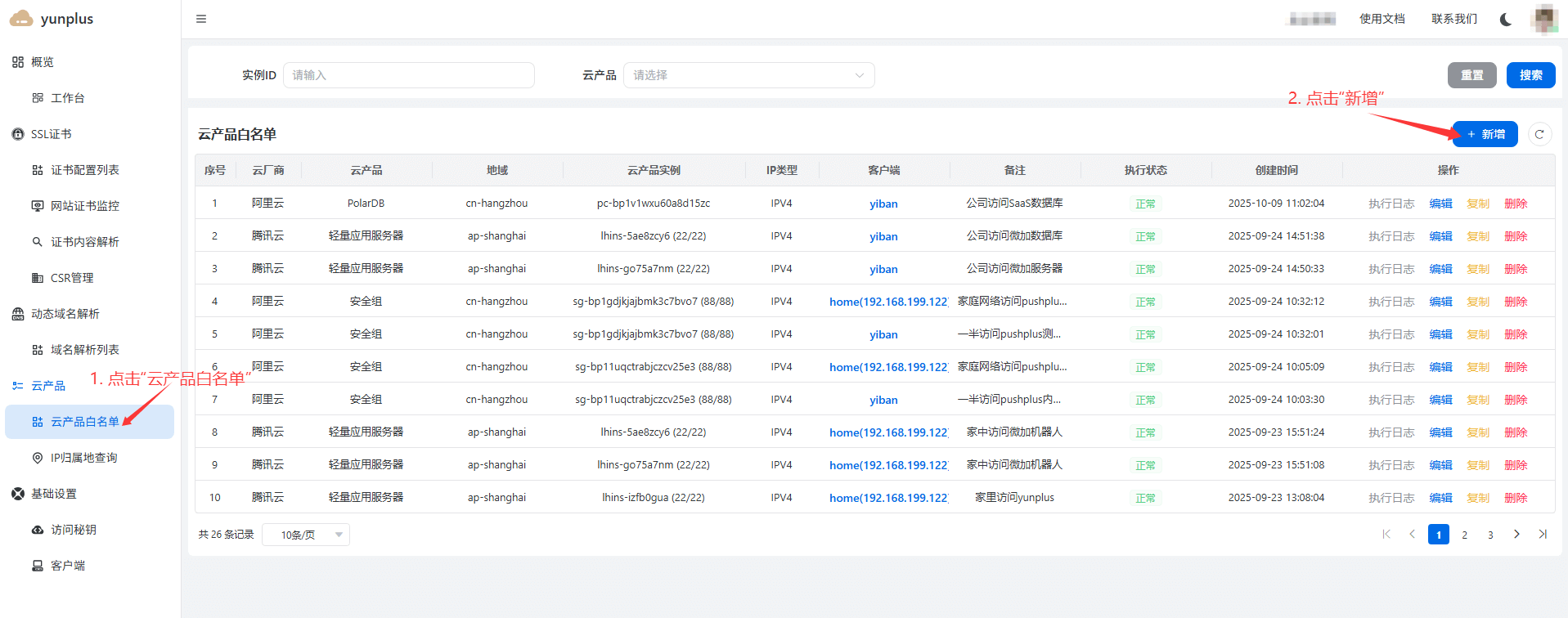Open the 云产品 select dropdown
The height and width of the screenshot is (618, 1568).
point(748,75)
